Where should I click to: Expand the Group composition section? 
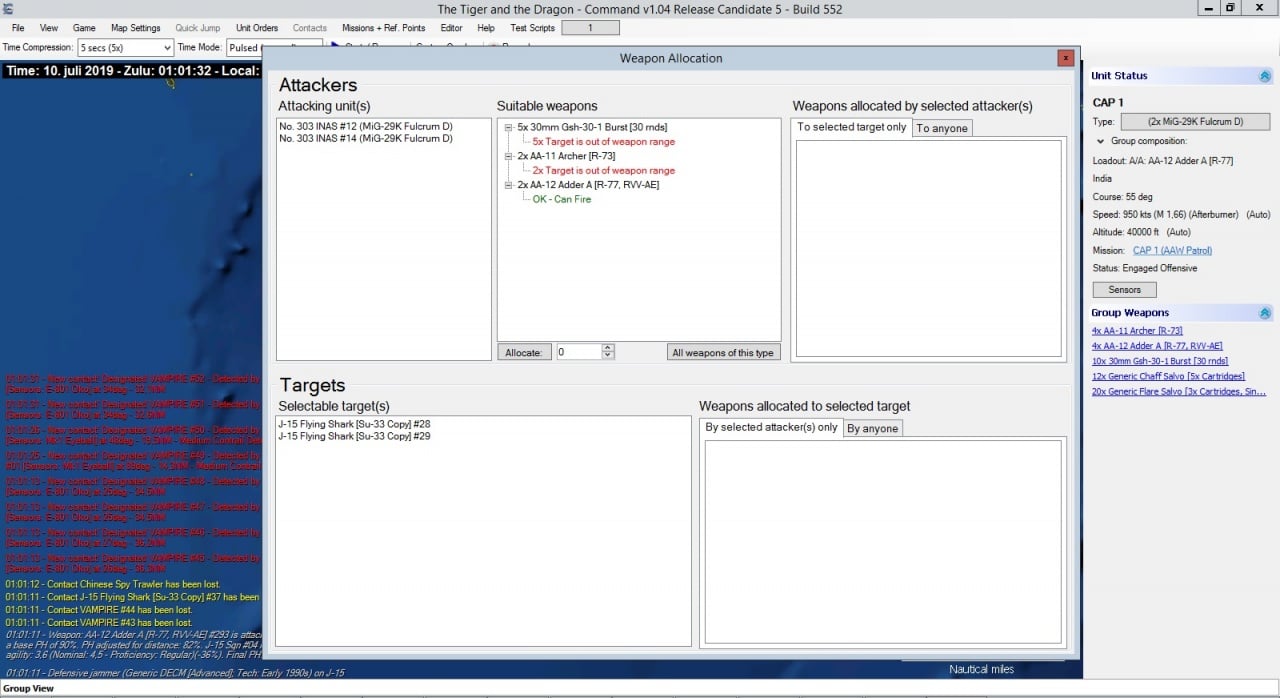(x=1101, y=142)
